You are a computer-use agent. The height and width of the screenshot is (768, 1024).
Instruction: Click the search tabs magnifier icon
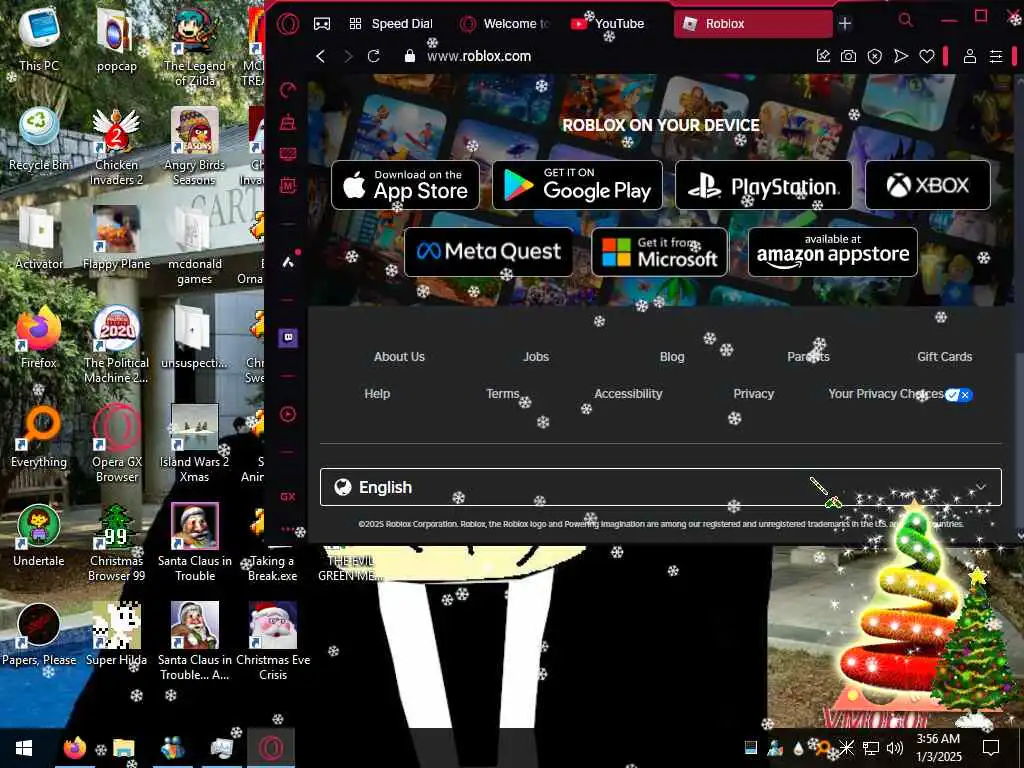pos(905,20)
